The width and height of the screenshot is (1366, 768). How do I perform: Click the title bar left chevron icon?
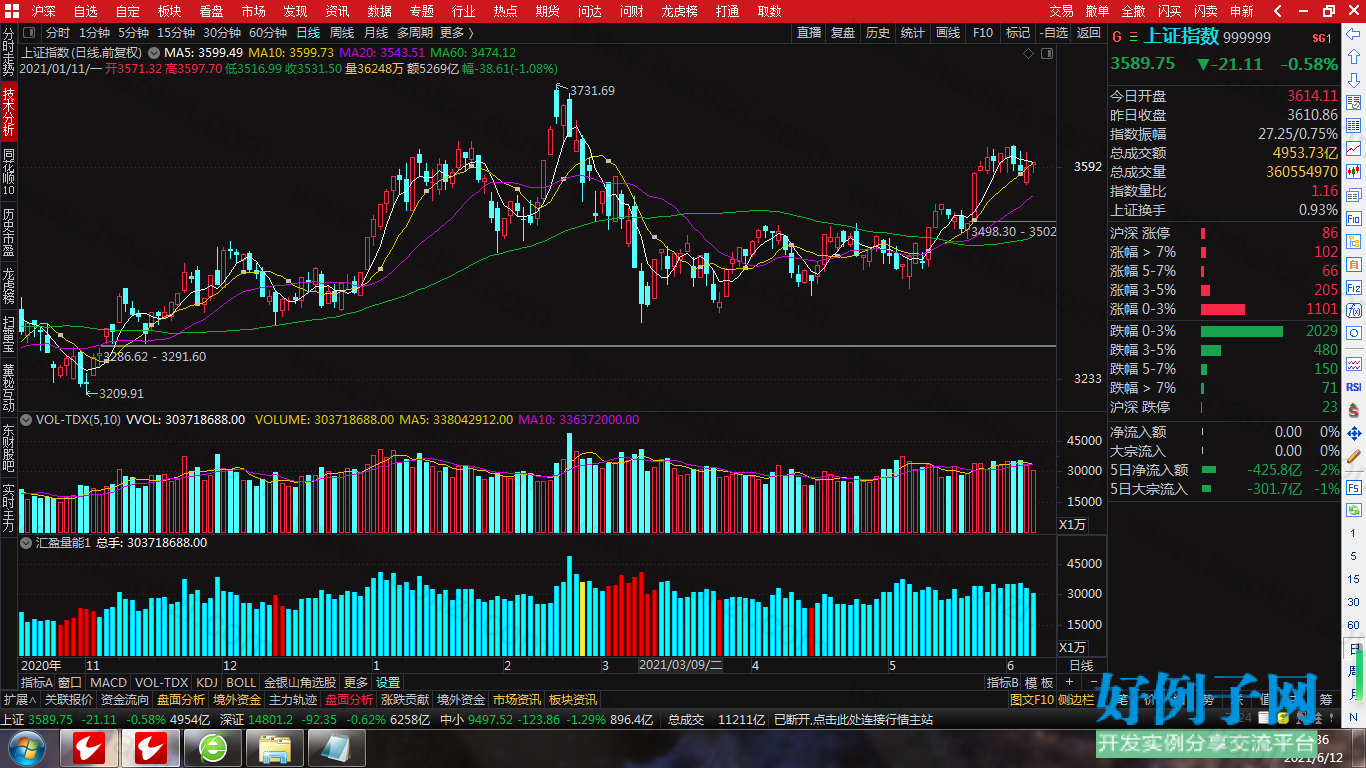pyautogui.click(x=1279, y=11)
